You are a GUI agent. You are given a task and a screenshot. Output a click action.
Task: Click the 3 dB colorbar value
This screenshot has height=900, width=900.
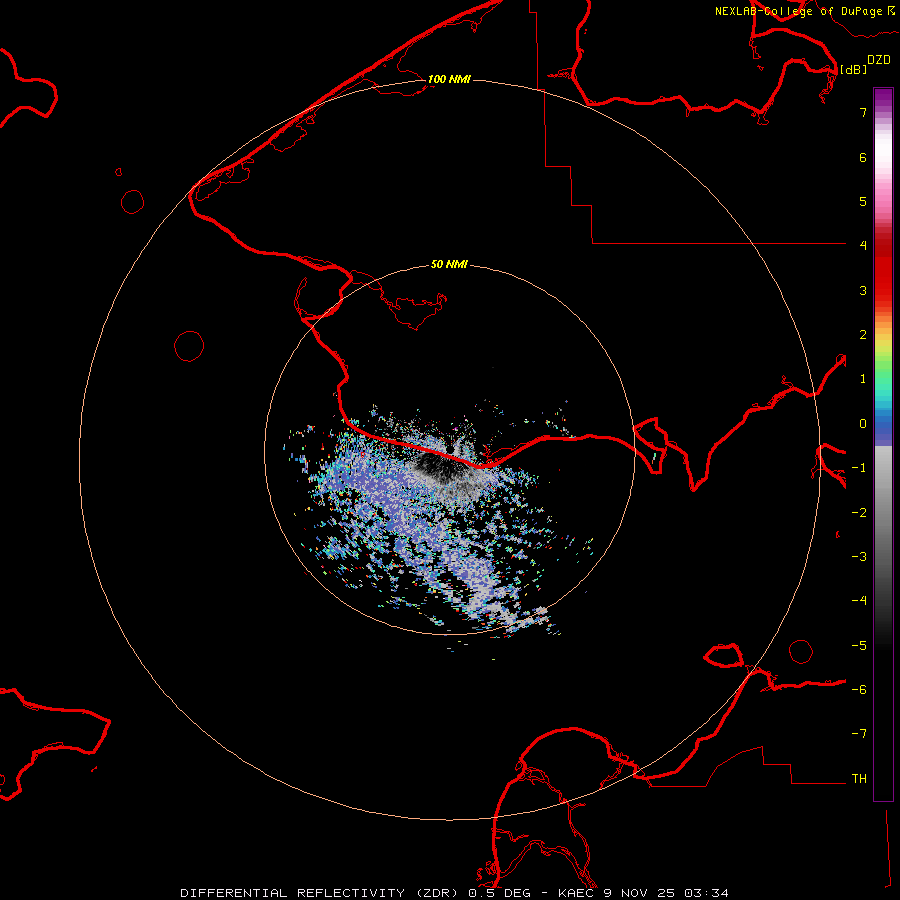[863, 290]
